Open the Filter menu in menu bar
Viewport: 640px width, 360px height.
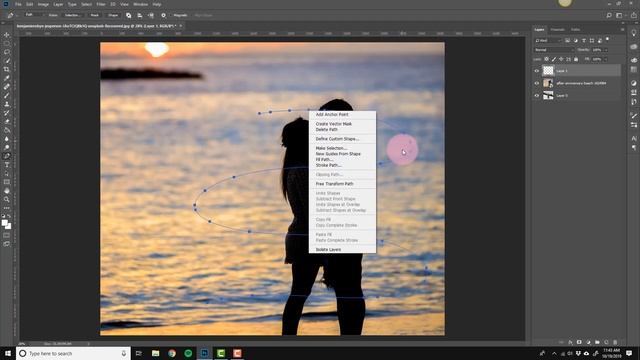(101, 4)
